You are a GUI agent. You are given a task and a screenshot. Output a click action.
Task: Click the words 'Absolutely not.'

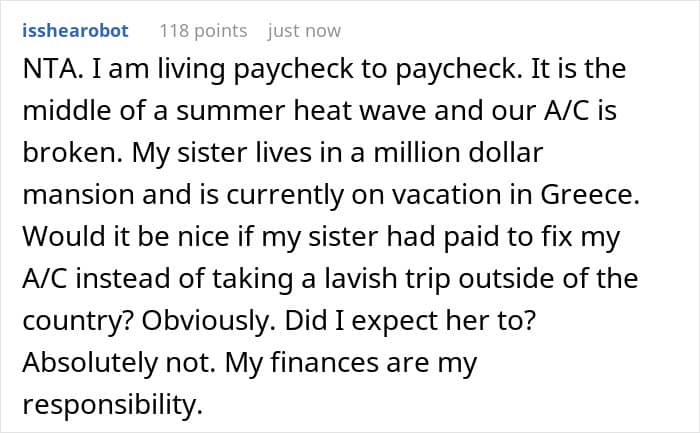119,362
